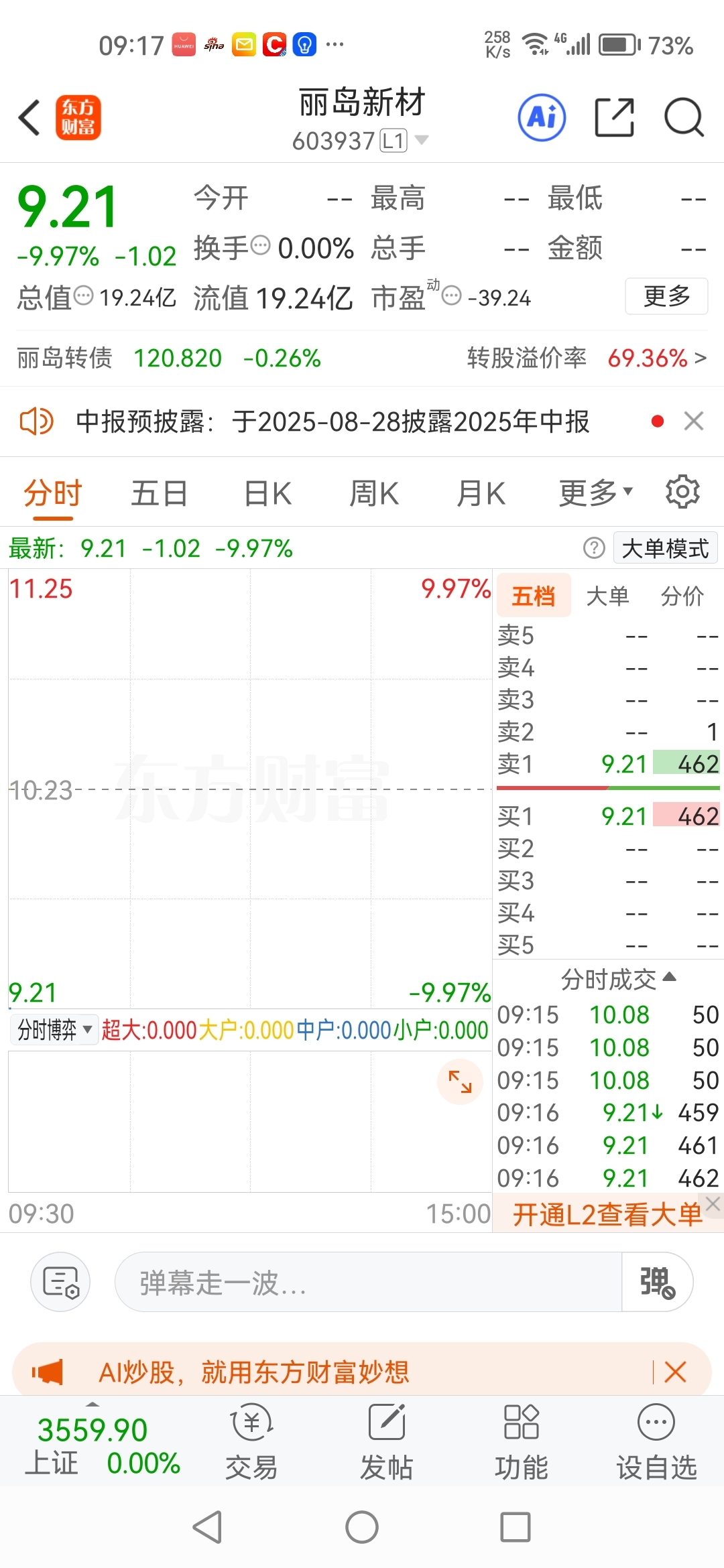The image size is (724, 1568).
Task: Toggle 大单模式 mode
Action: coord(665,548)
